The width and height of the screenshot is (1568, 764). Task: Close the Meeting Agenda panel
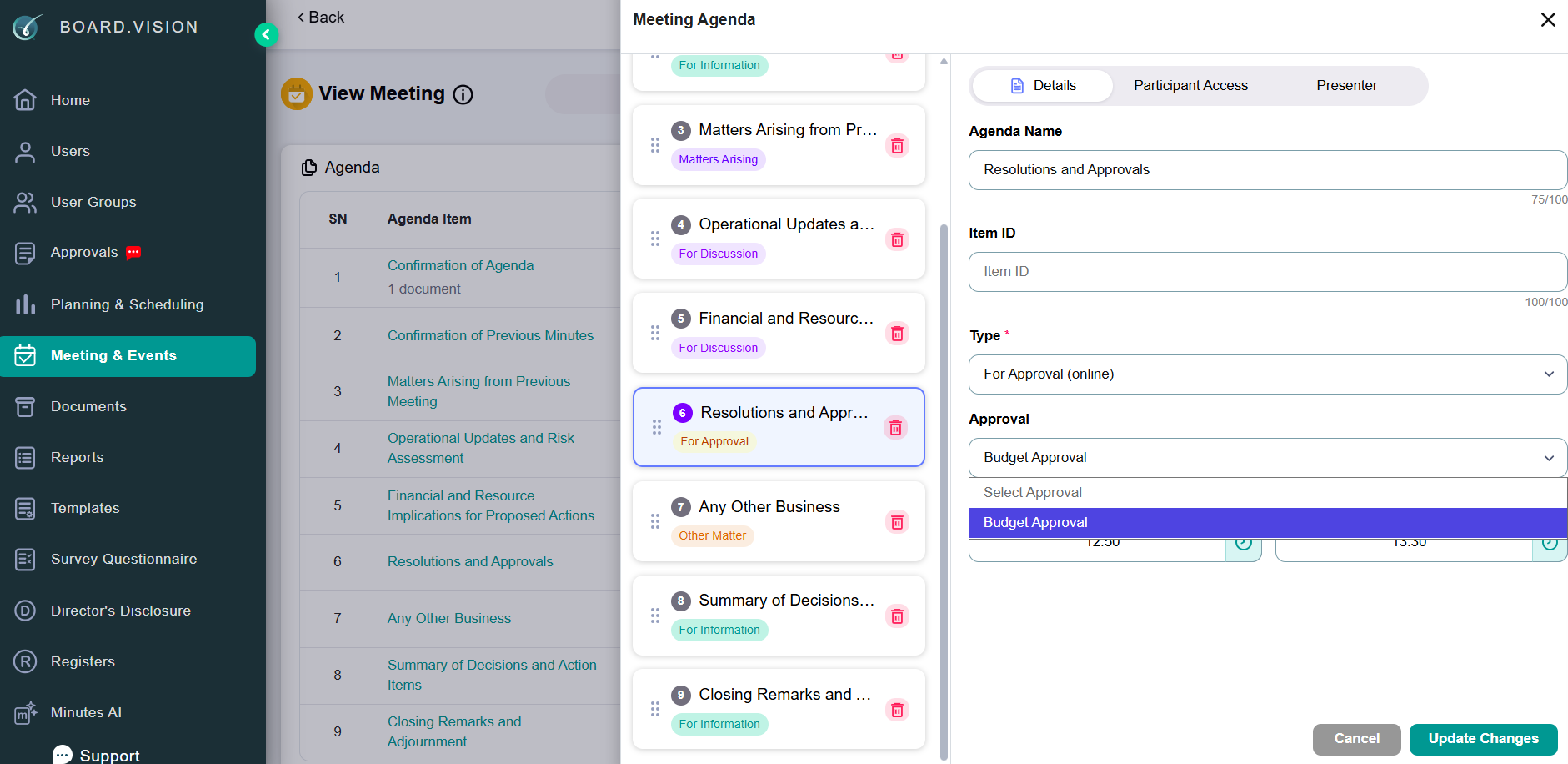pyautogui.click(x=1548, y=19)
